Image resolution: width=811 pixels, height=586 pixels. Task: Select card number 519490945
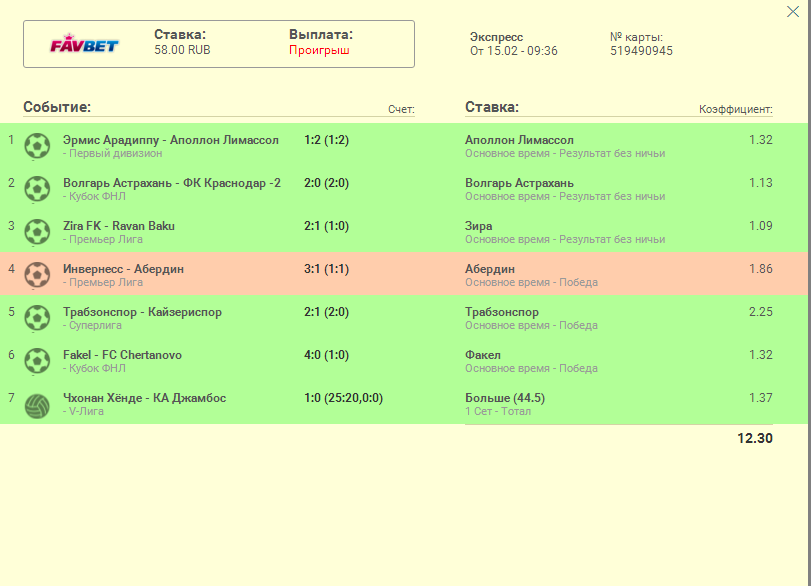641,51
